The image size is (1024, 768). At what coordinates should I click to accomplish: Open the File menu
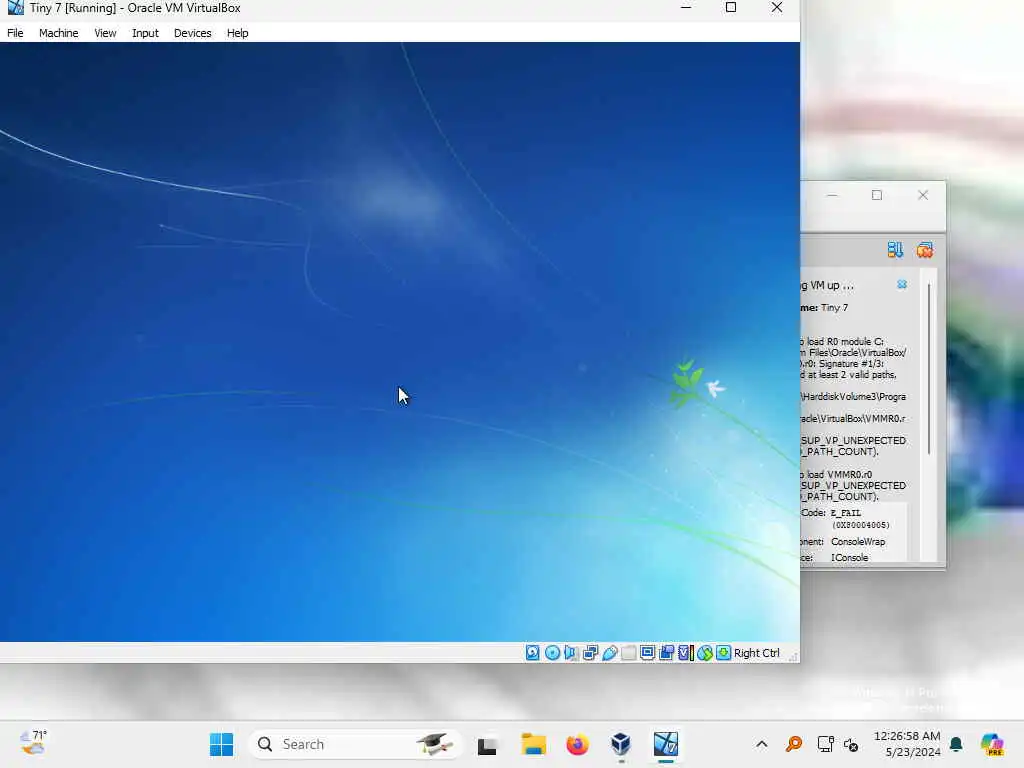click(x=15, y=33)
